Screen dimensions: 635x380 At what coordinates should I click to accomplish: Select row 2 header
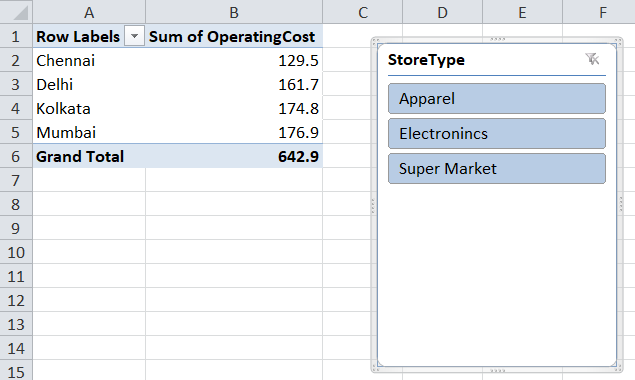[16, 60]
